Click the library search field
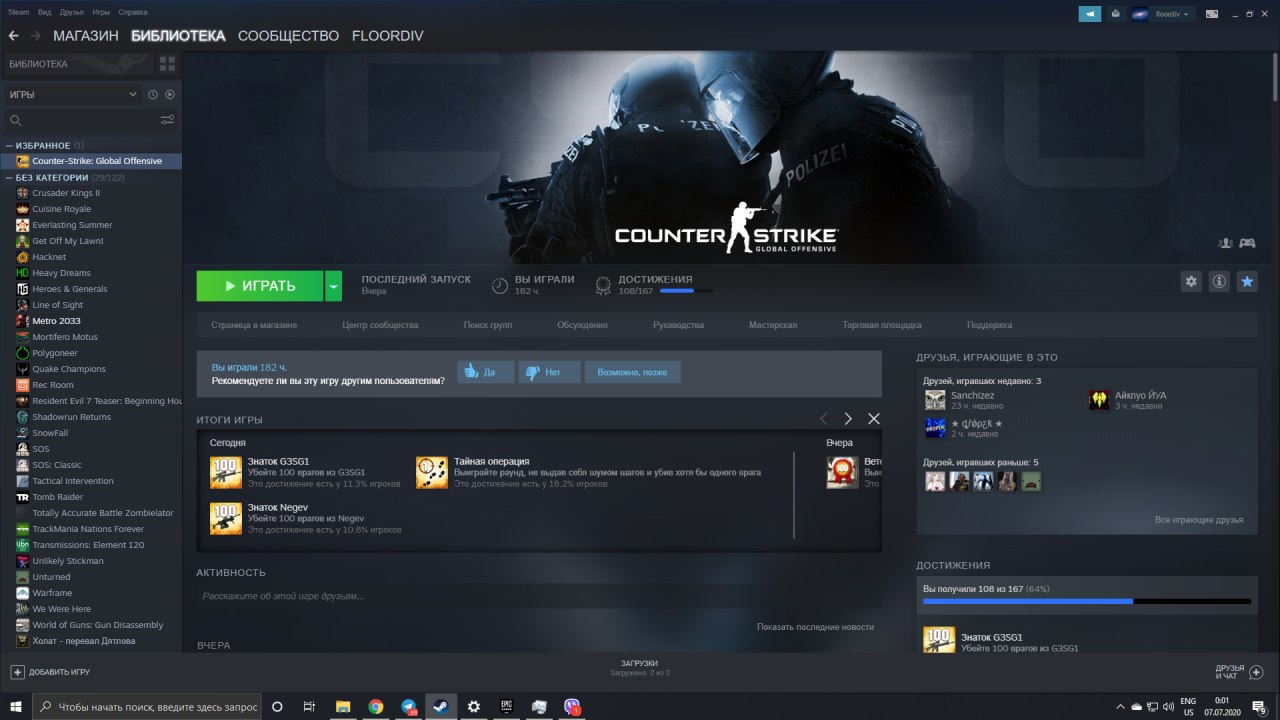 pyautogui.click(x=82, y=120)
